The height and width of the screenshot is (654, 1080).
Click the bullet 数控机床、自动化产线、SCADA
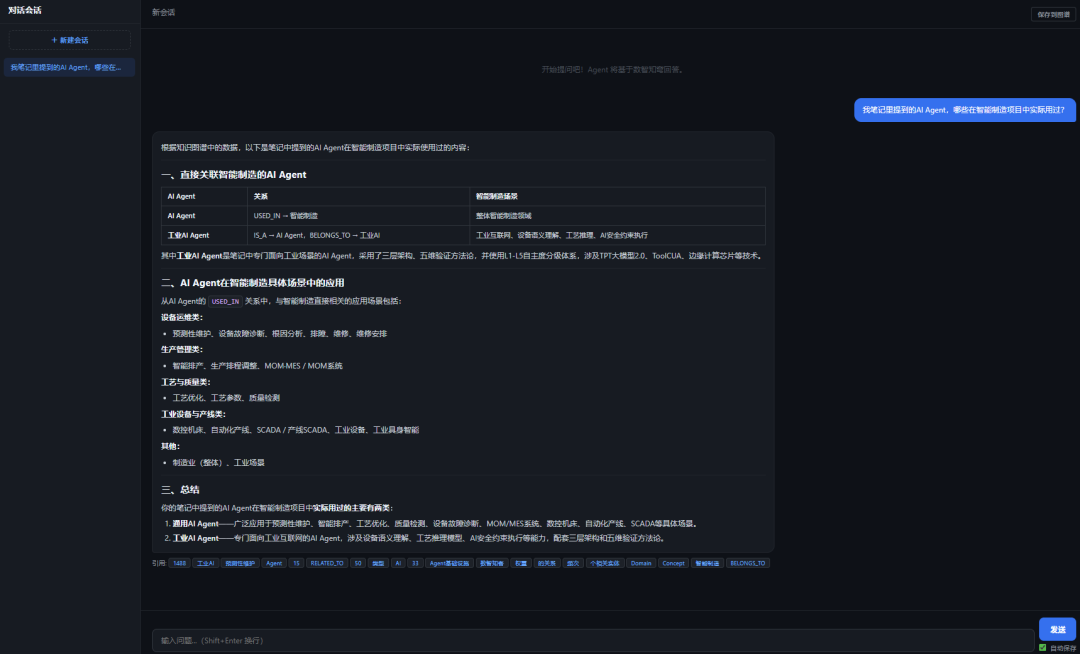point(295,430)
